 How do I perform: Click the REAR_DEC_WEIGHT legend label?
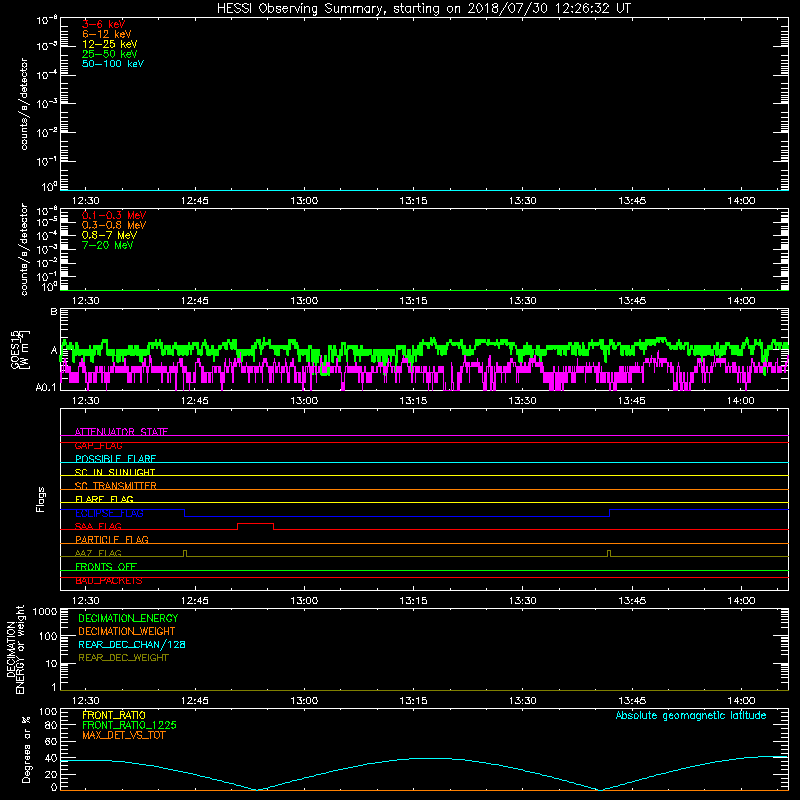123,658
